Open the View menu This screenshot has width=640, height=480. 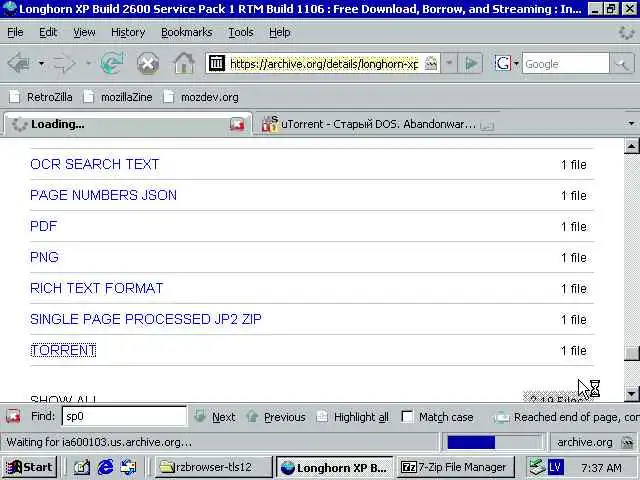click(84, 32)
